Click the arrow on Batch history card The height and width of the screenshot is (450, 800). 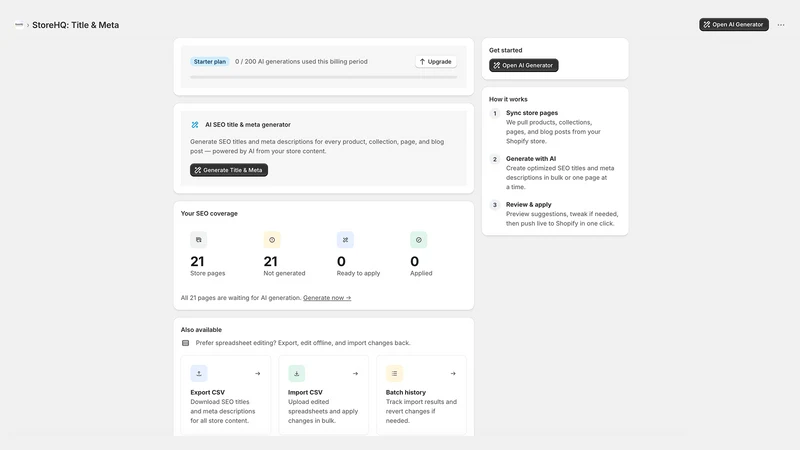coord(453,373)
